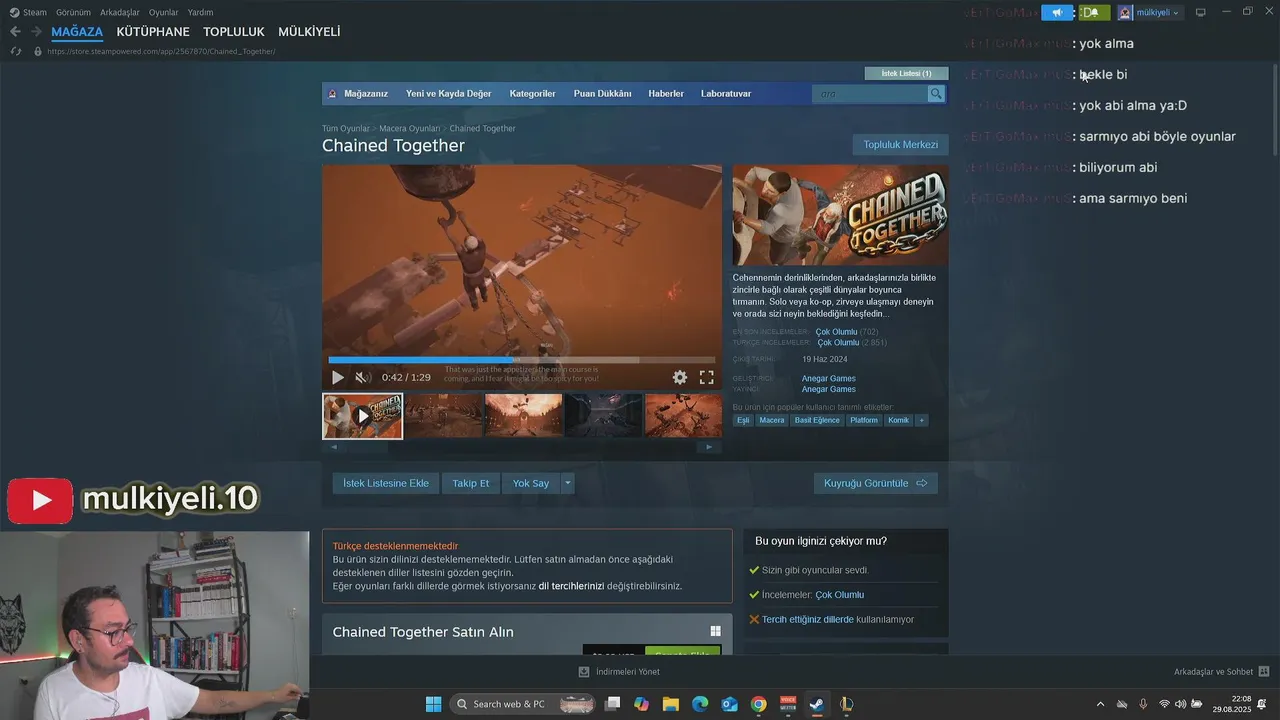
Task: Unmute the trailer audio speaker icon
Action: point(362,377)
